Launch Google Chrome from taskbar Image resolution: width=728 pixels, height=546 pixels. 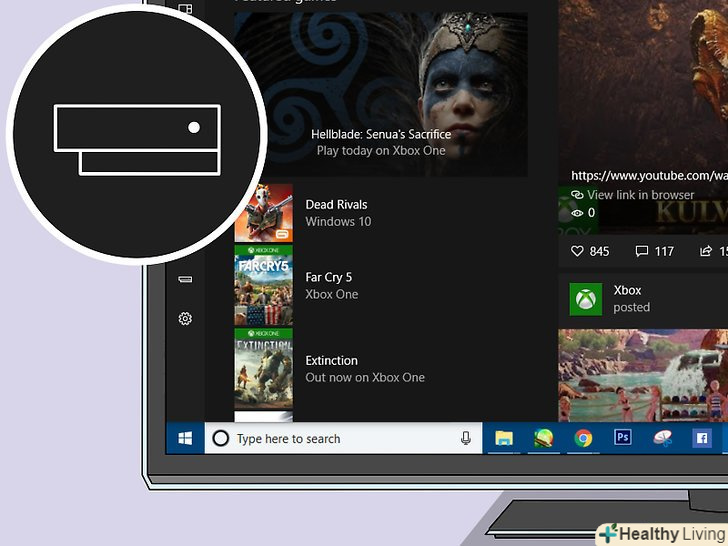583,438
